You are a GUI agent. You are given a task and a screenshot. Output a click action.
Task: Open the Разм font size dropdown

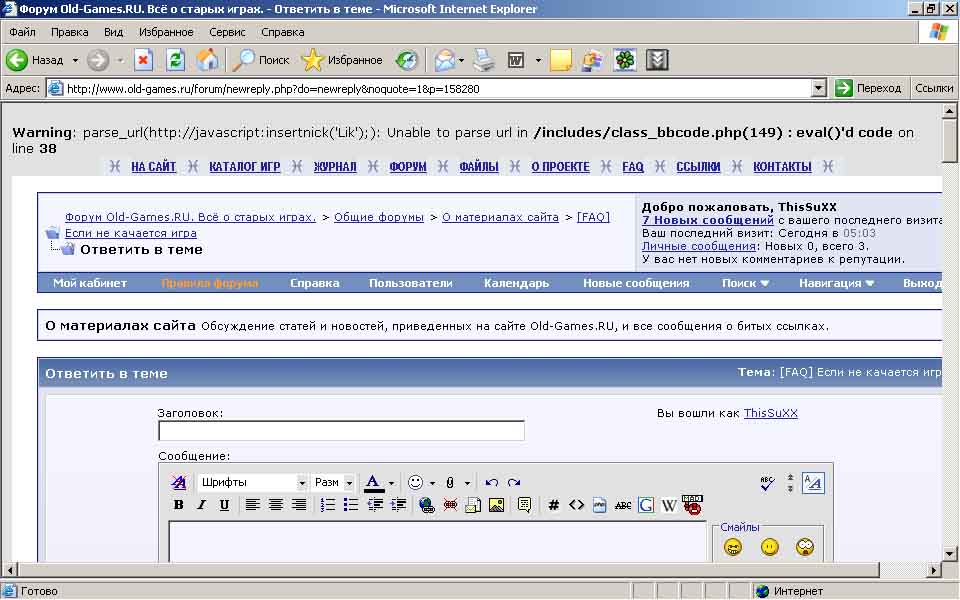tap(333, 482)
